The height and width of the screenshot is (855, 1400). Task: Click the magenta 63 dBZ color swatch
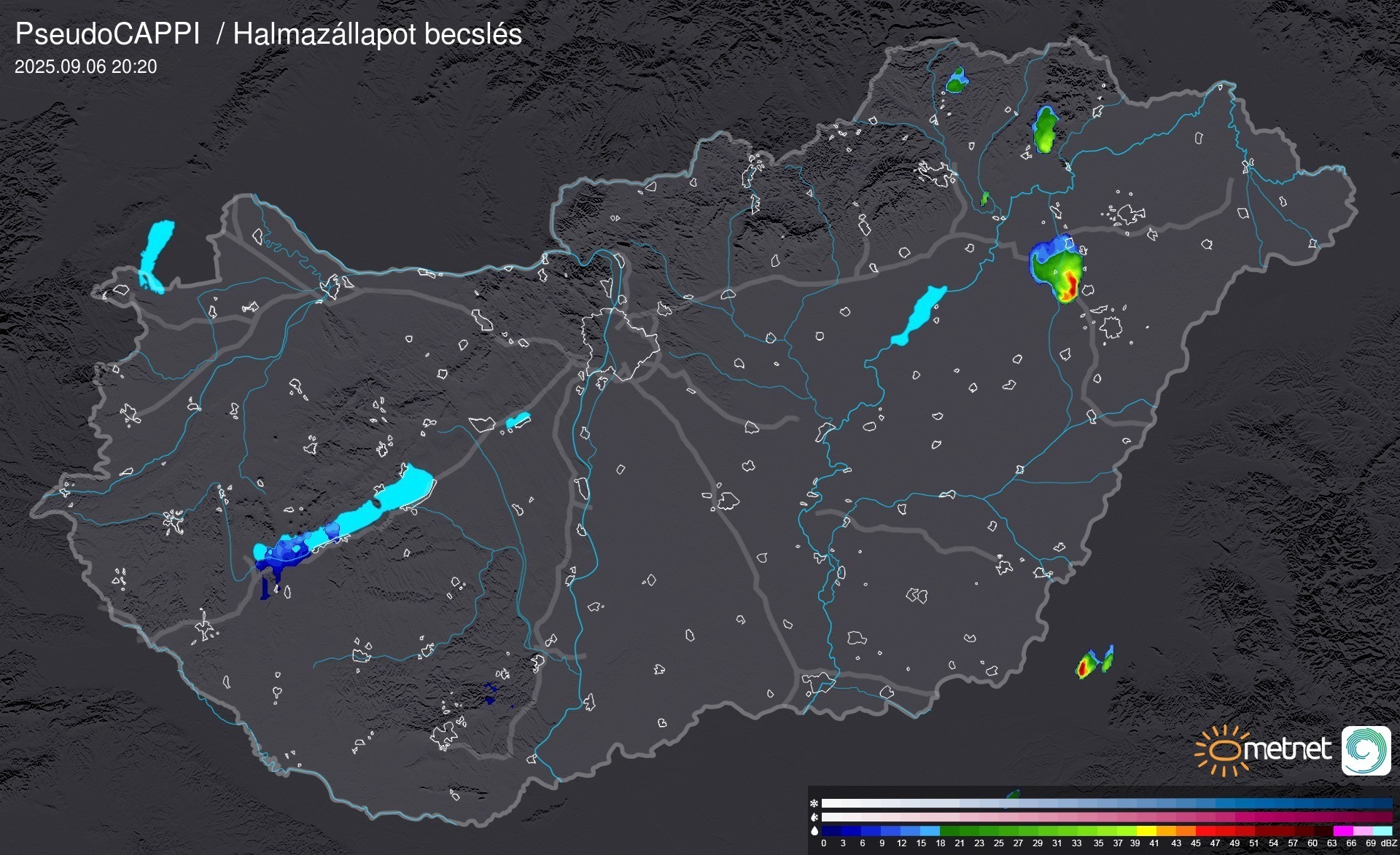(x=1342, y=830)
